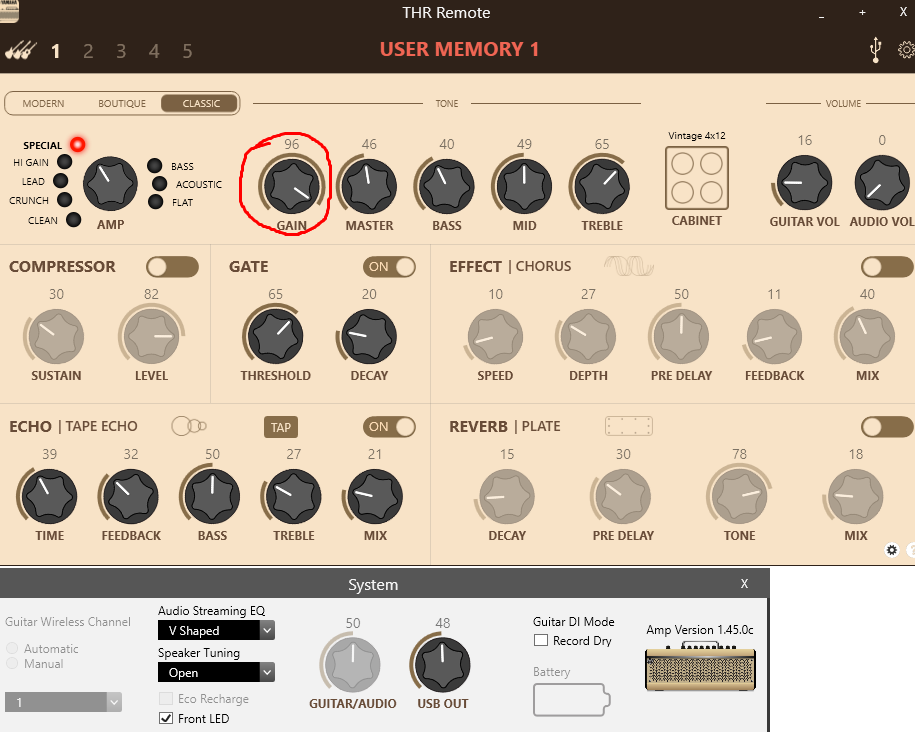Select the ACOUSTIC amp LED
The height and width of the screenshot is (732, 915).
click(159, 184)
